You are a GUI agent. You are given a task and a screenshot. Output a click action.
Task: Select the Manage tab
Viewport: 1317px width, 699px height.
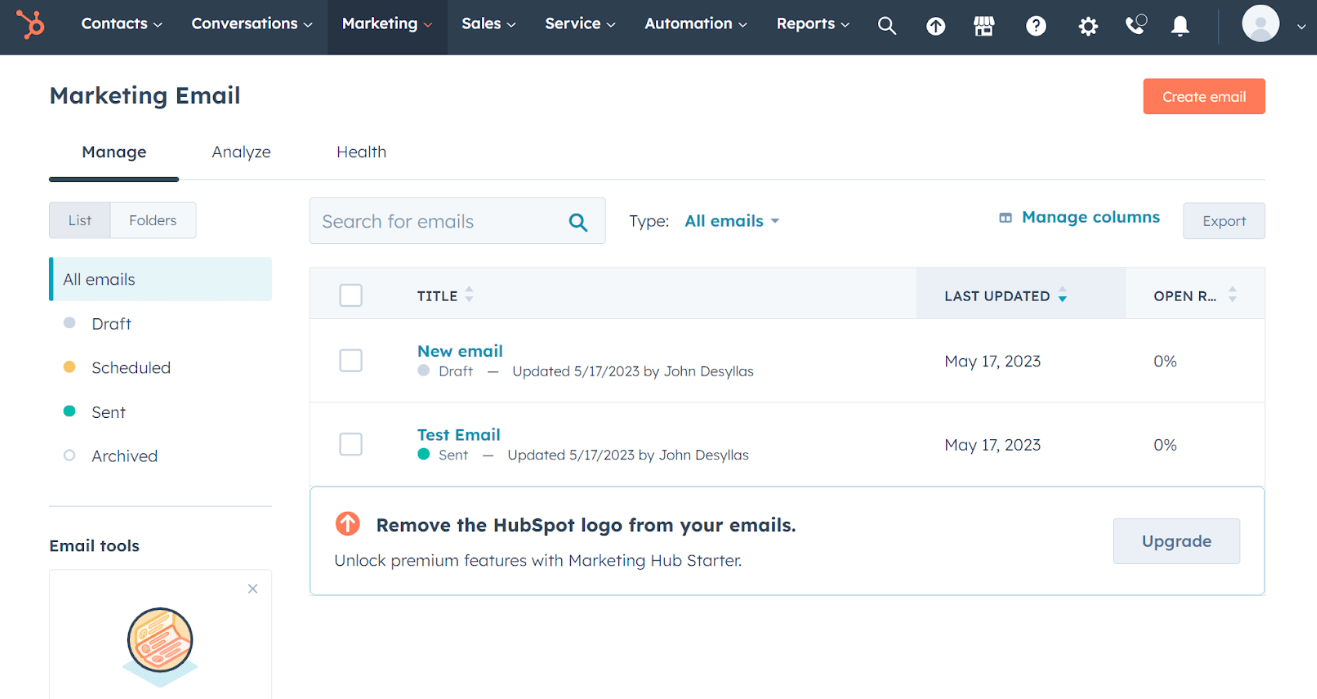[114, 152]
